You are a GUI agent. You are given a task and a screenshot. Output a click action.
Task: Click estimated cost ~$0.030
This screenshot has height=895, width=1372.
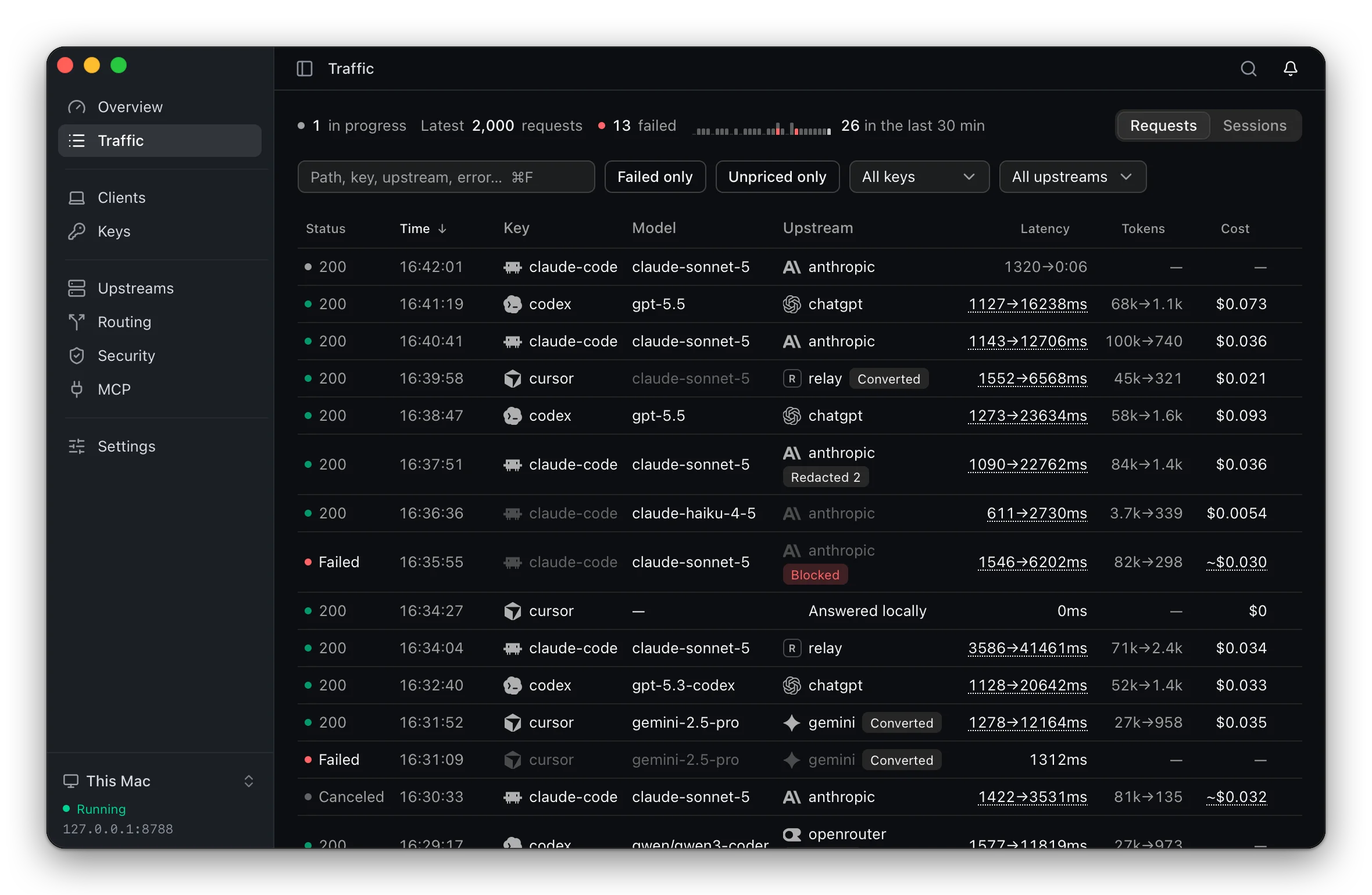pos(1236,562)
